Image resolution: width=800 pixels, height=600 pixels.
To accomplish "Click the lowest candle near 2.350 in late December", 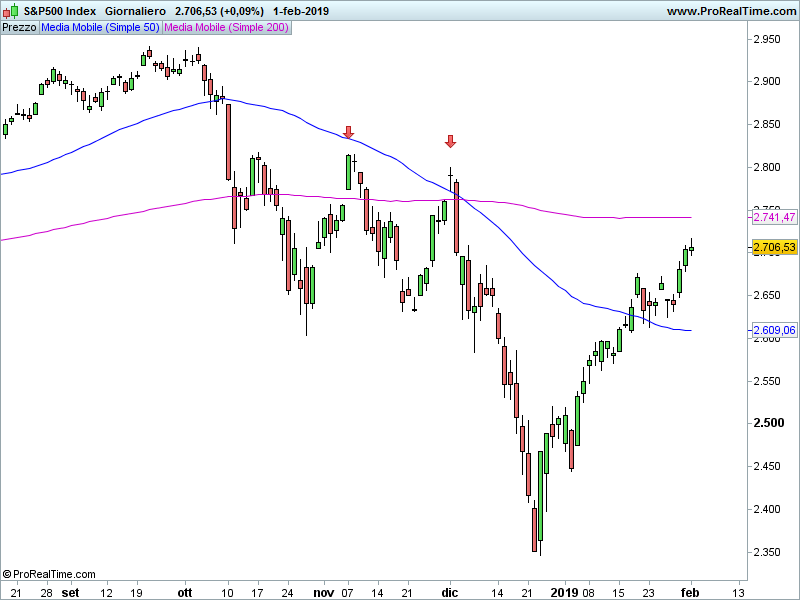I will [534, 530].
